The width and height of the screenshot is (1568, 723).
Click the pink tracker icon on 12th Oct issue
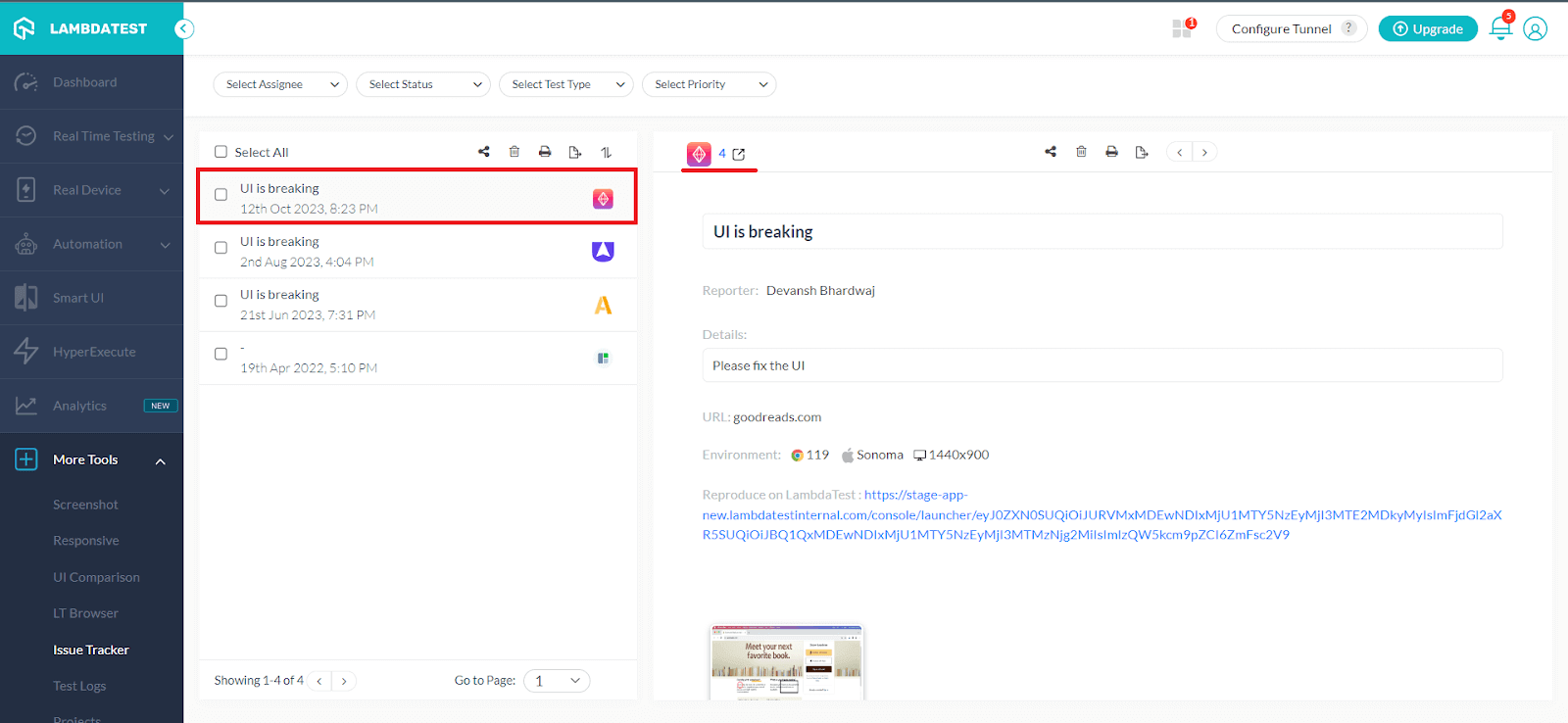(x=603, y=199)
